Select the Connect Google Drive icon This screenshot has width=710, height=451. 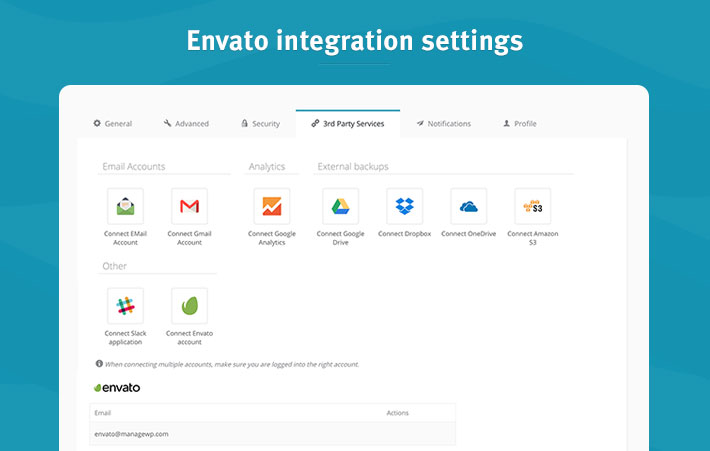[340, 207]
